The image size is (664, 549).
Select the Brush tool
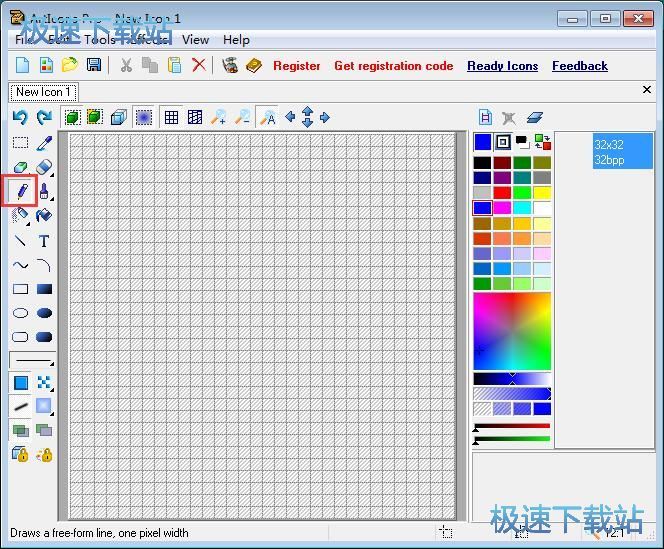click(44, 191)
